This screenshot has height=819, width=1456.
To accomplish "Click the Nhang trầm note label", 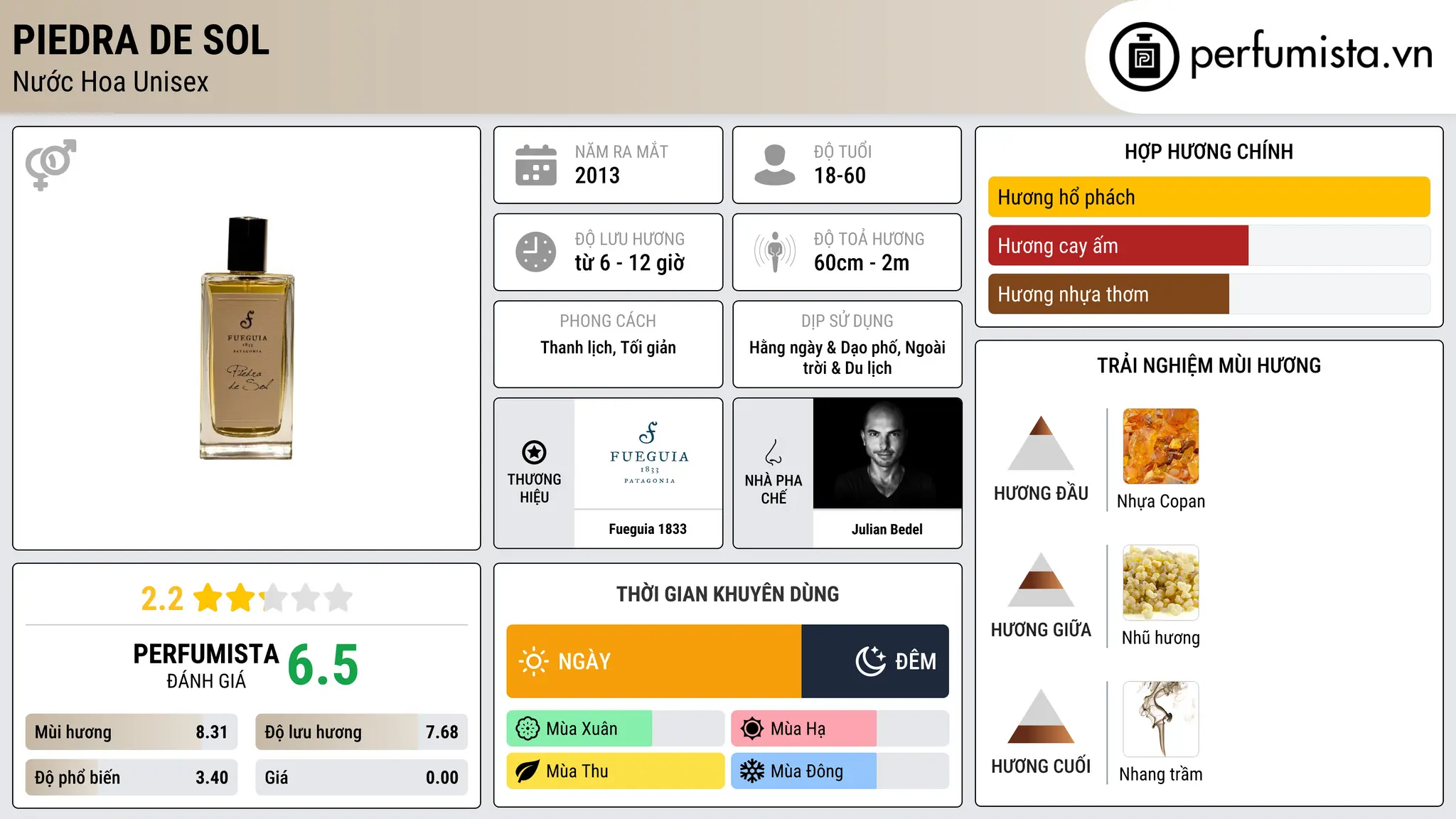I will coord(1161,774).
